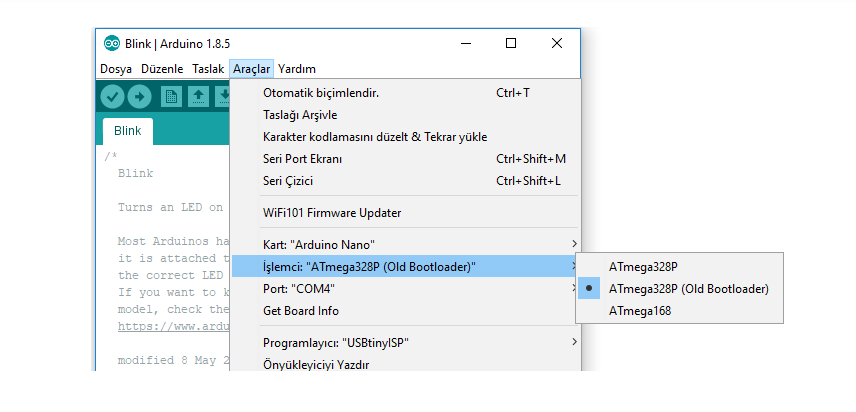Open Seri Port Ekranı
Image resolution: width=856 pixels, height=412 pixels.
405,159
